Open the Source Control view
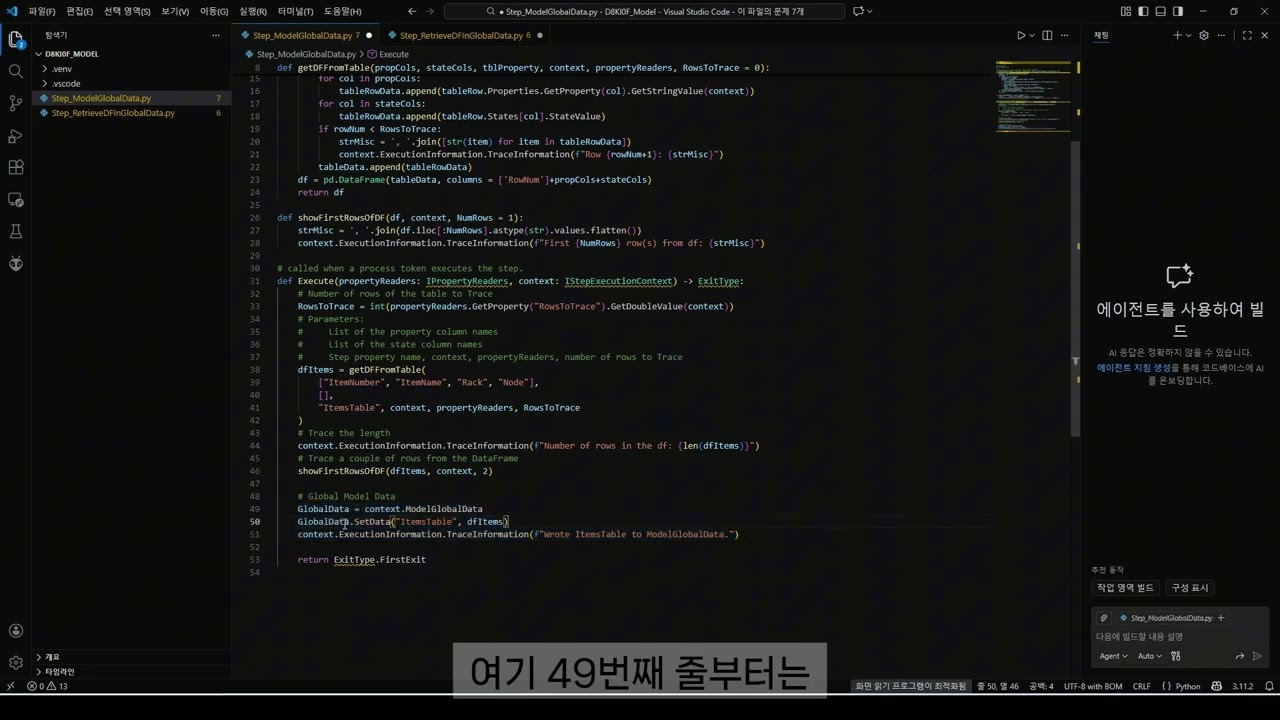 (x=15, y=103)
